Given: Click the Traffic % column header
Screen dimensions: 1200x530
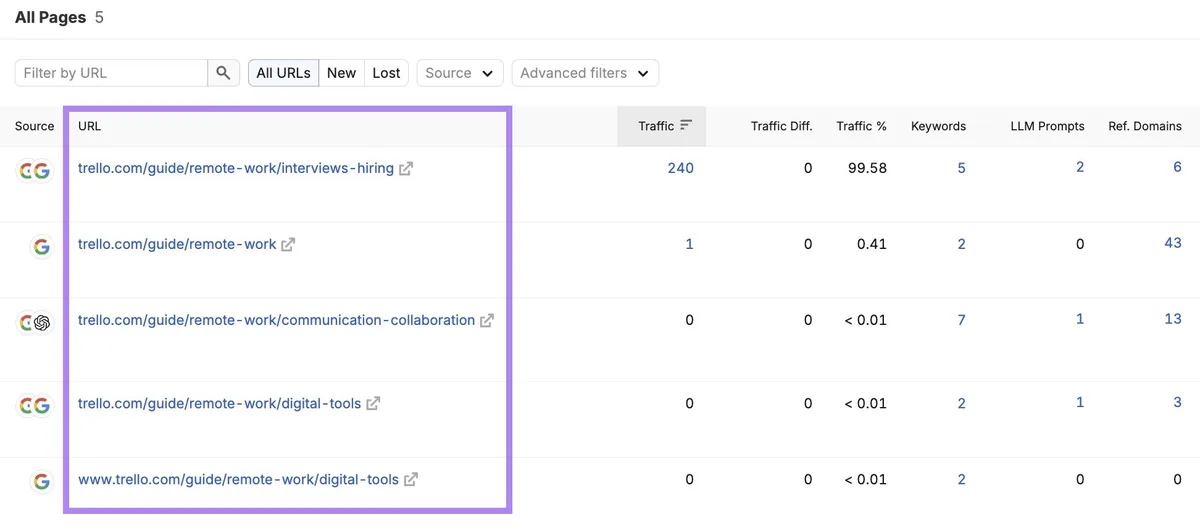Looking at the screenshot, I should pos(862,126).
